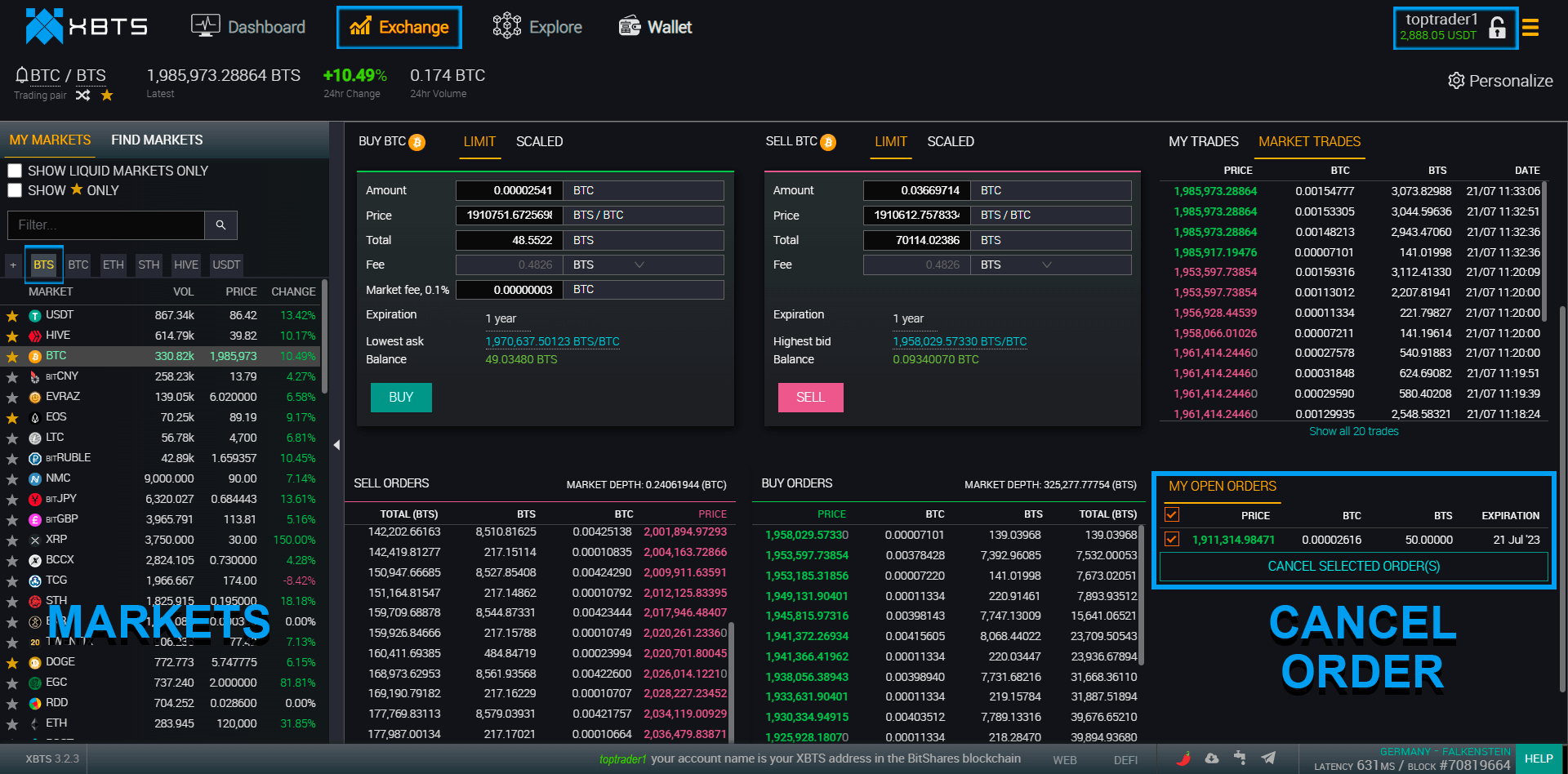Open the hamburger menu

tap(1530, 28)
